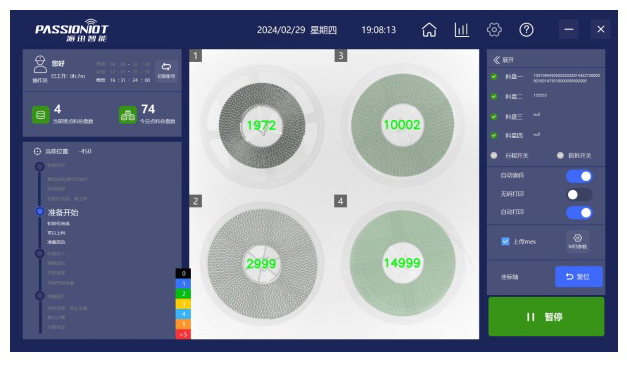
Task: Open the settings gear icon
Action: pos(494,30)
